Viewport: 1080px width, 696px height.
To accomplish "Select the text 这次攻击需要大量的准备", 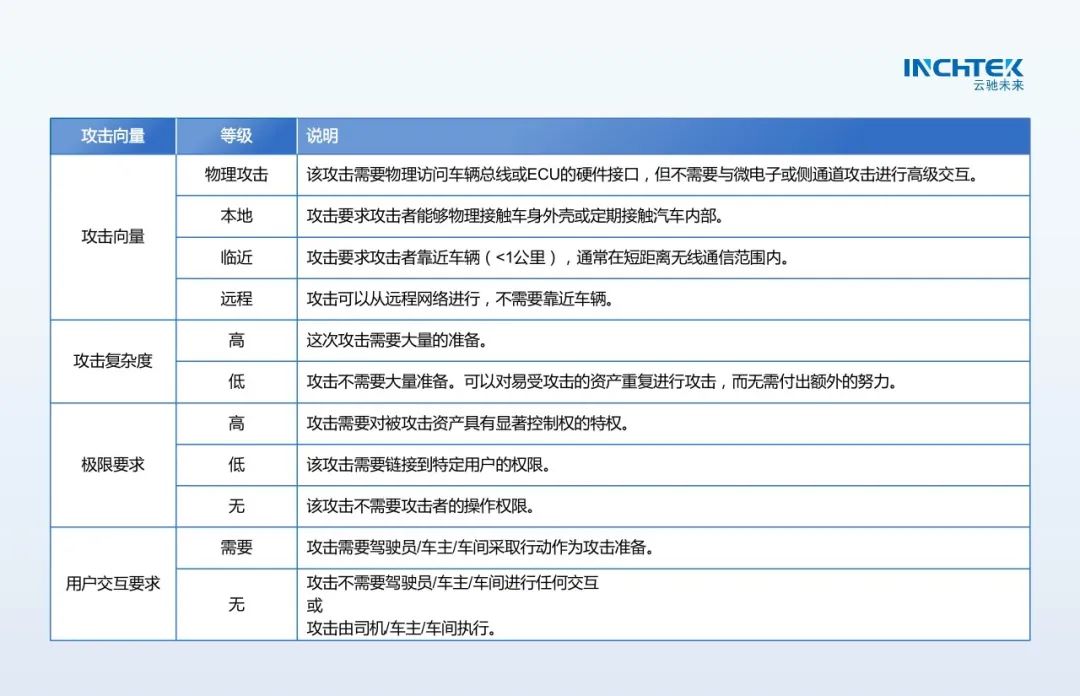I will point(397,340).
